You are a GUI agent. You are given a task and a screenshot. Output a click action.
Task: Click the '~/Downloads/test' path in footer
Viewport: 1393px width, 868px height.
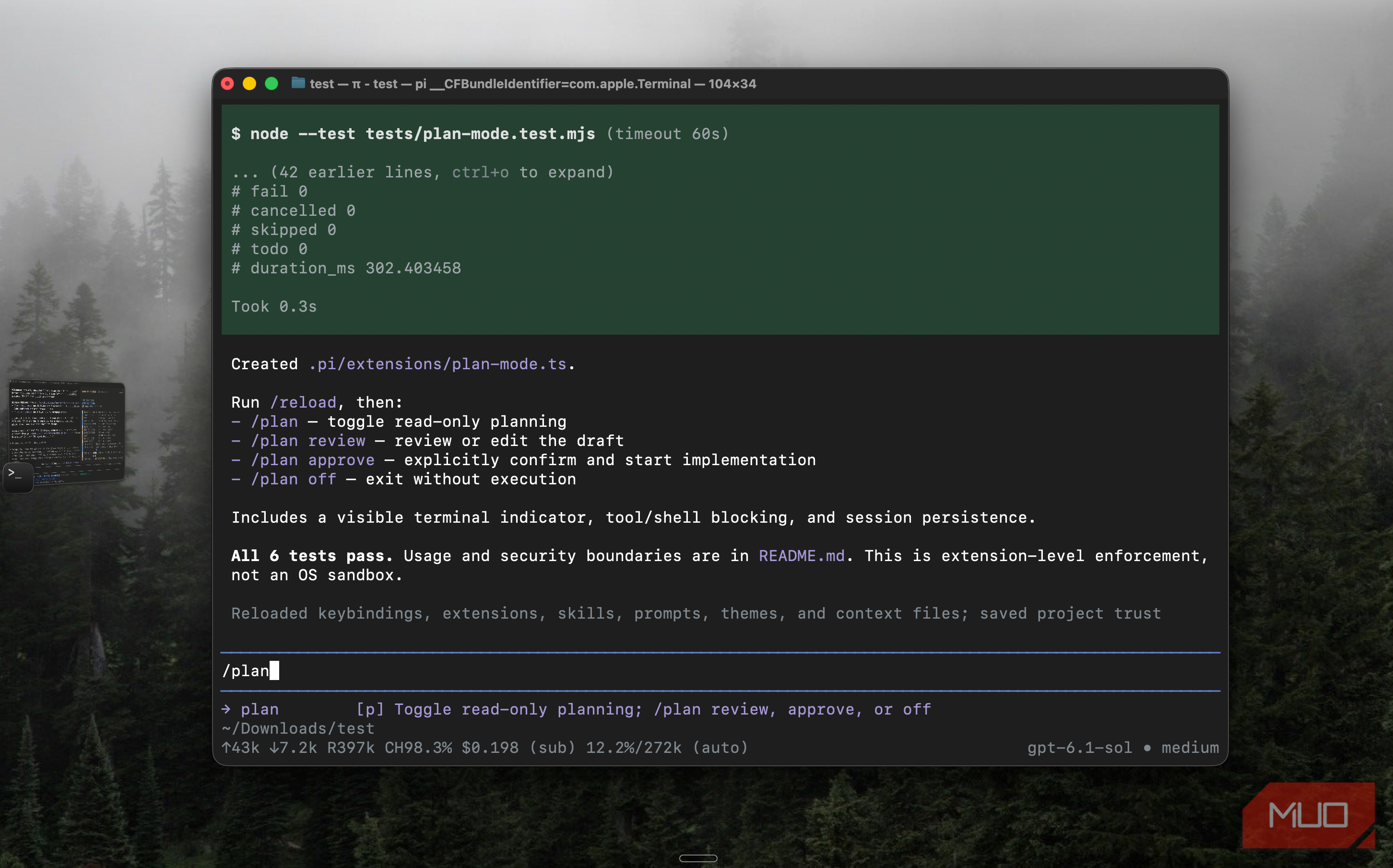[298, 728]
